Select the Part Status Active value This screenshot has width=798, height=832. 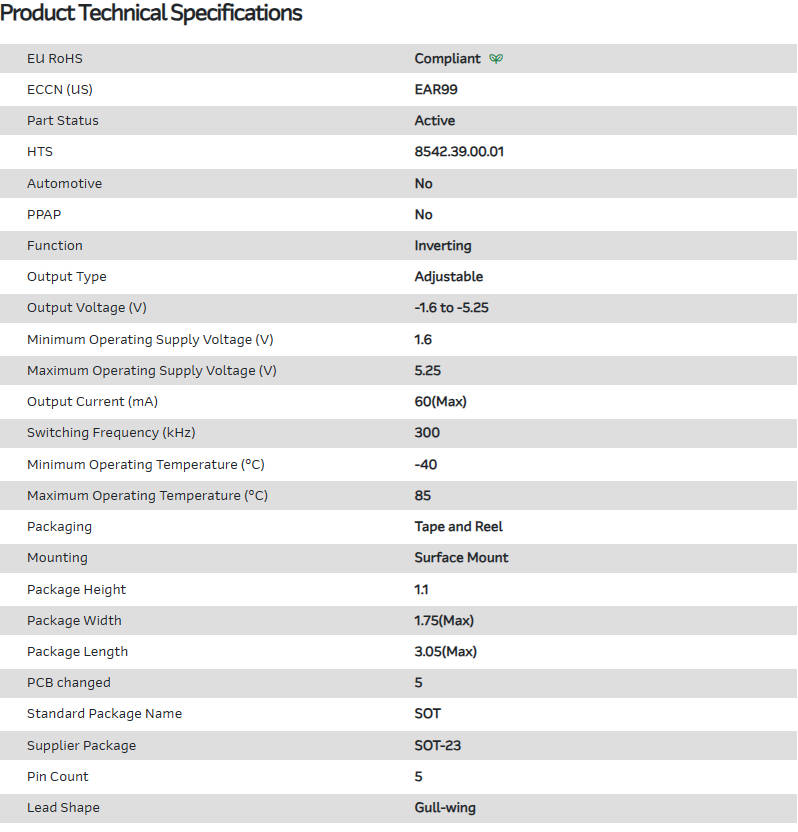tap(434, 121)
